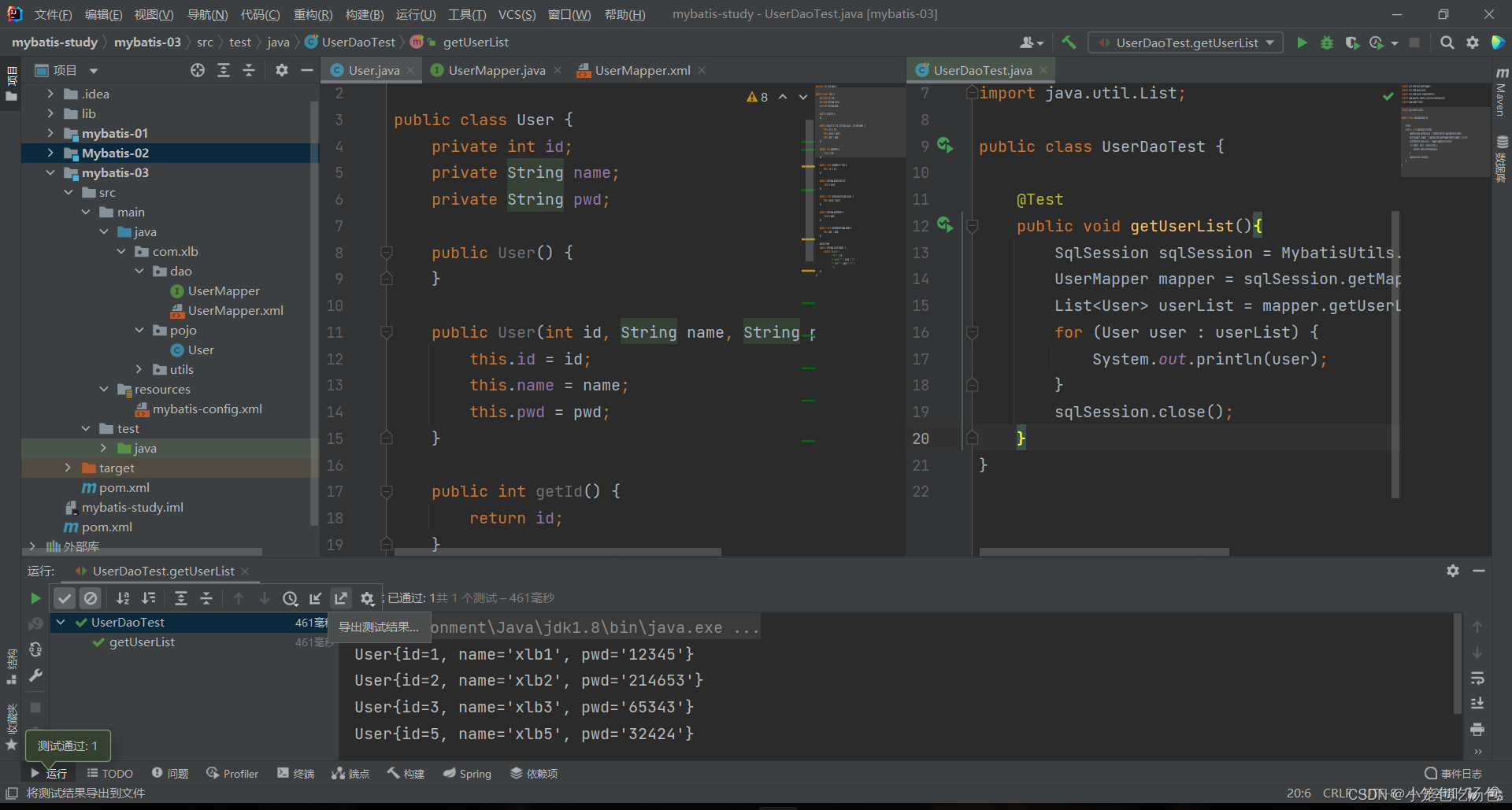Sort test results alphabetically

pos(123,598)
